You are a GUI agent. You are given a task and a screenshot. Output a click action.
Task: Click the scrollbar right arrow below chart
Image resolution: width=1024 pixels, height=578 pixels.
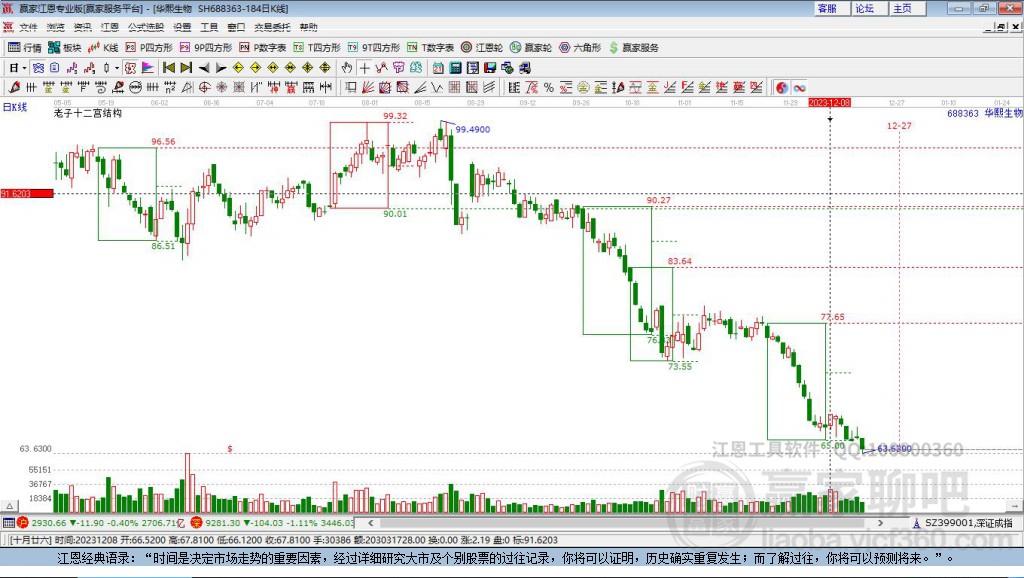click(880, 522)
